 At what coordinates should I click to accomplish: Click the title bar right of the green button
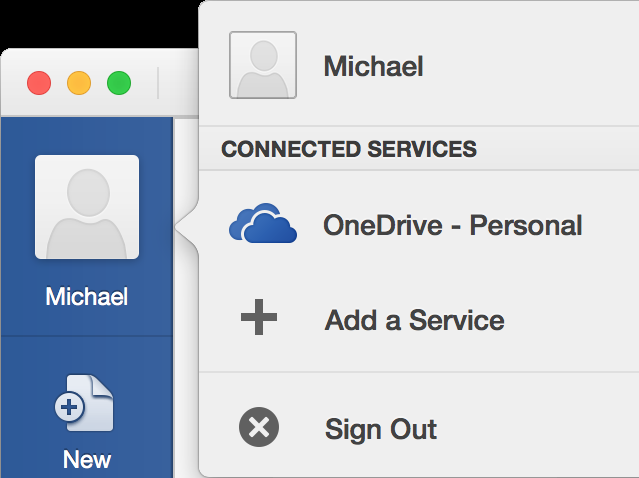[x=179, y=83]
